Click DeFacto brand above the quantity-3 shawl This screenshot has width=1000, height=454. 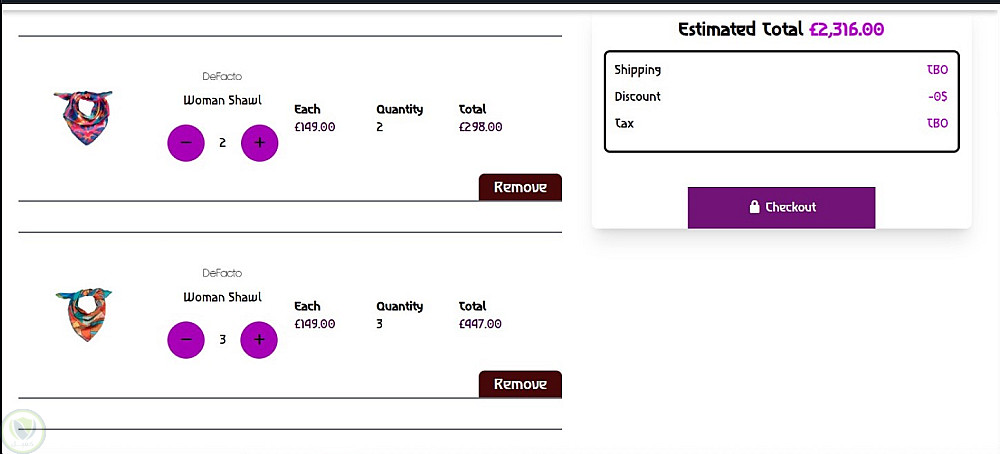pos(222,273)
